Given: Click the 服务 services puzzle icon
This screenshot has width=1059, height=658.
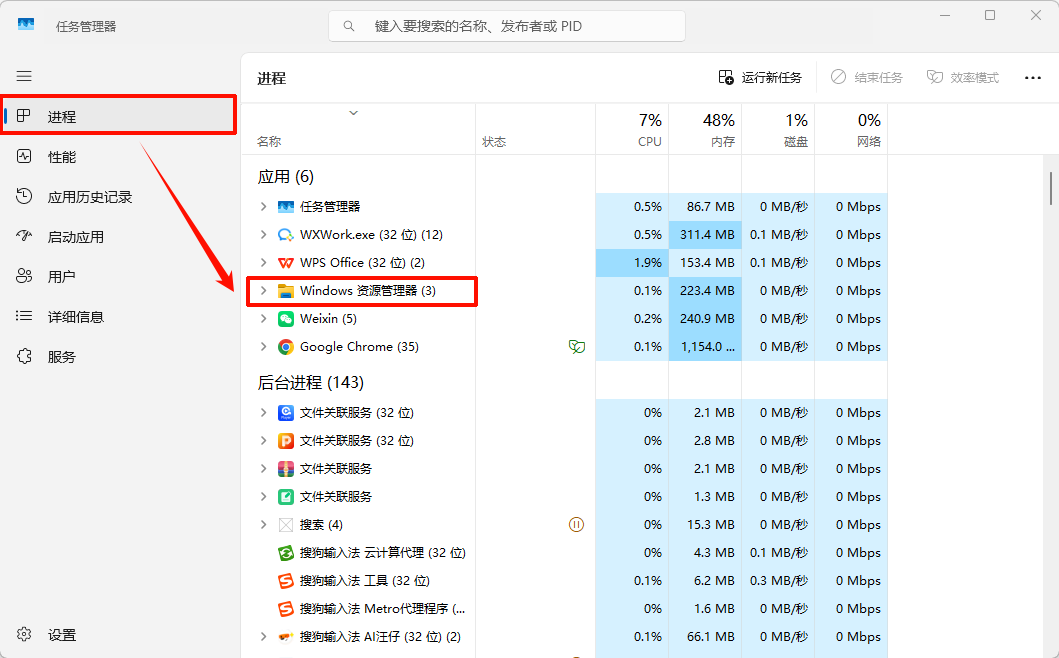Looking at the screenshot, I should (x=24, y=356).
